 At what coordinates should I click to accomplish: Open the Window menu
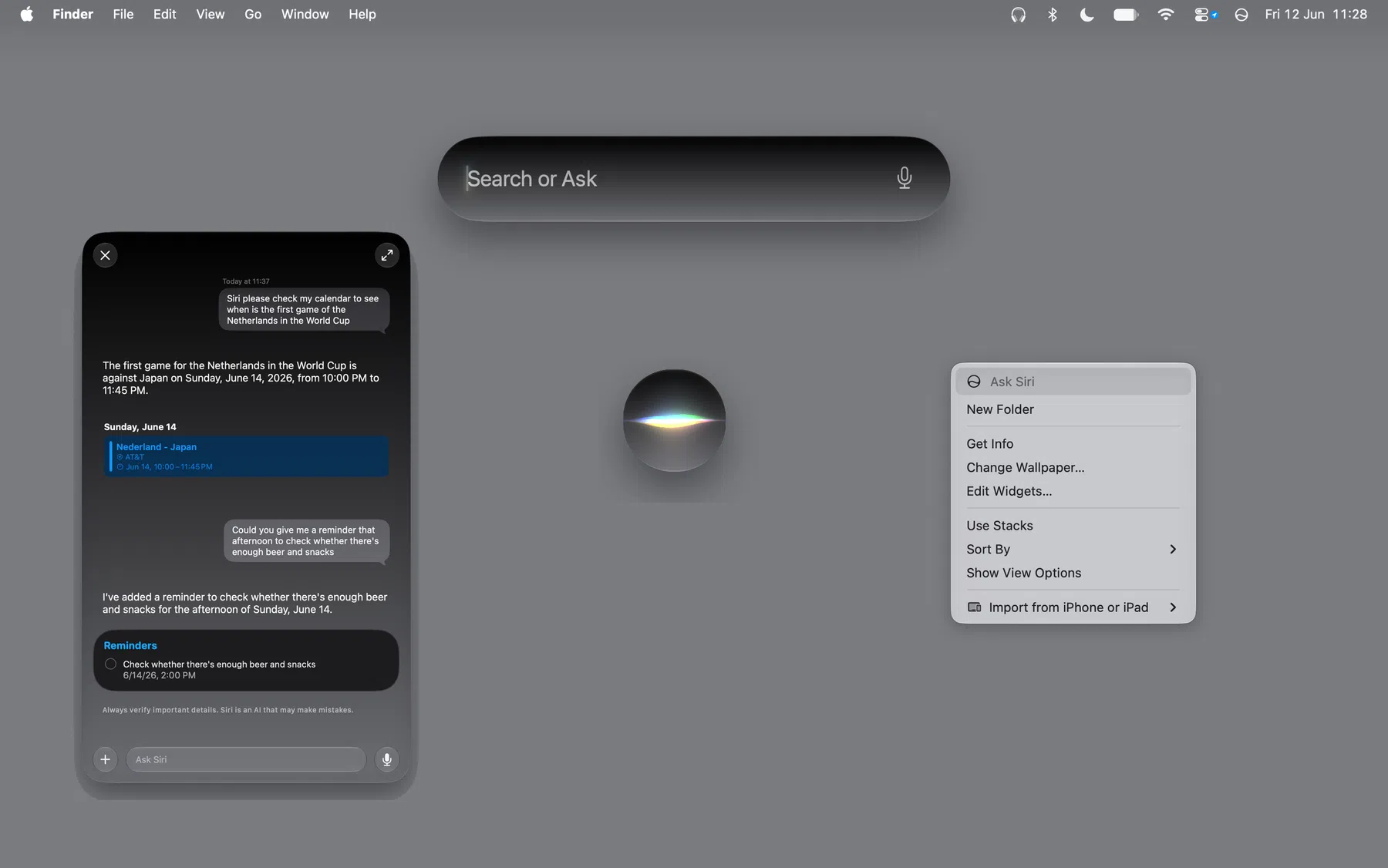point(305,14)
